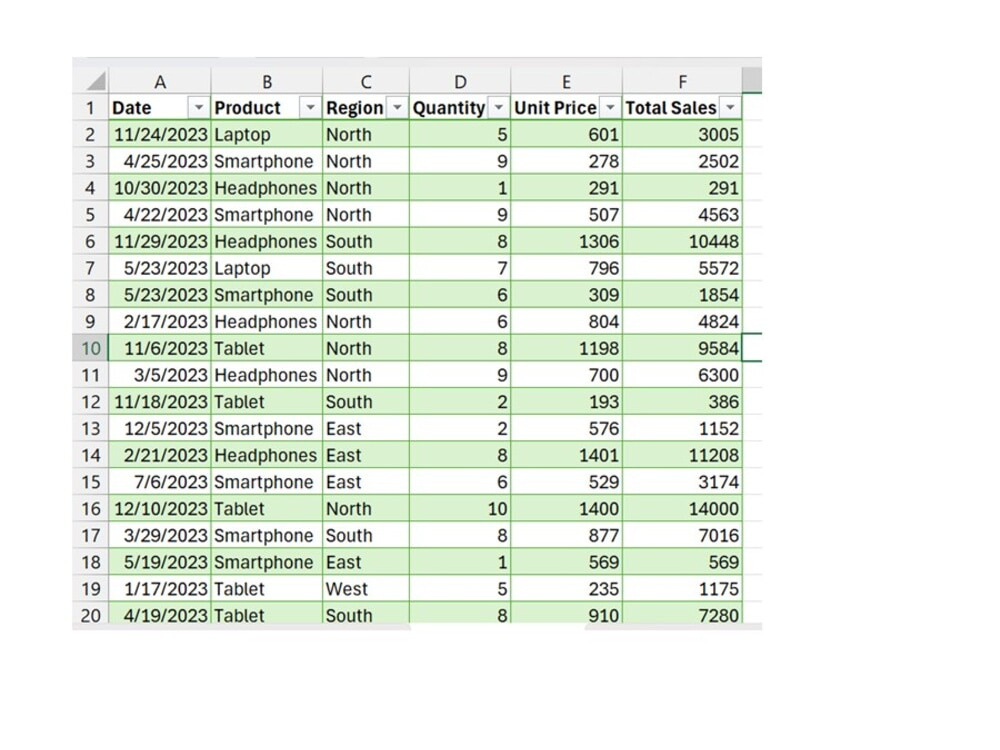Click the date cell 10/30/2023
The height and width of the screenshot is (750, 1000).
click(160, 188)
